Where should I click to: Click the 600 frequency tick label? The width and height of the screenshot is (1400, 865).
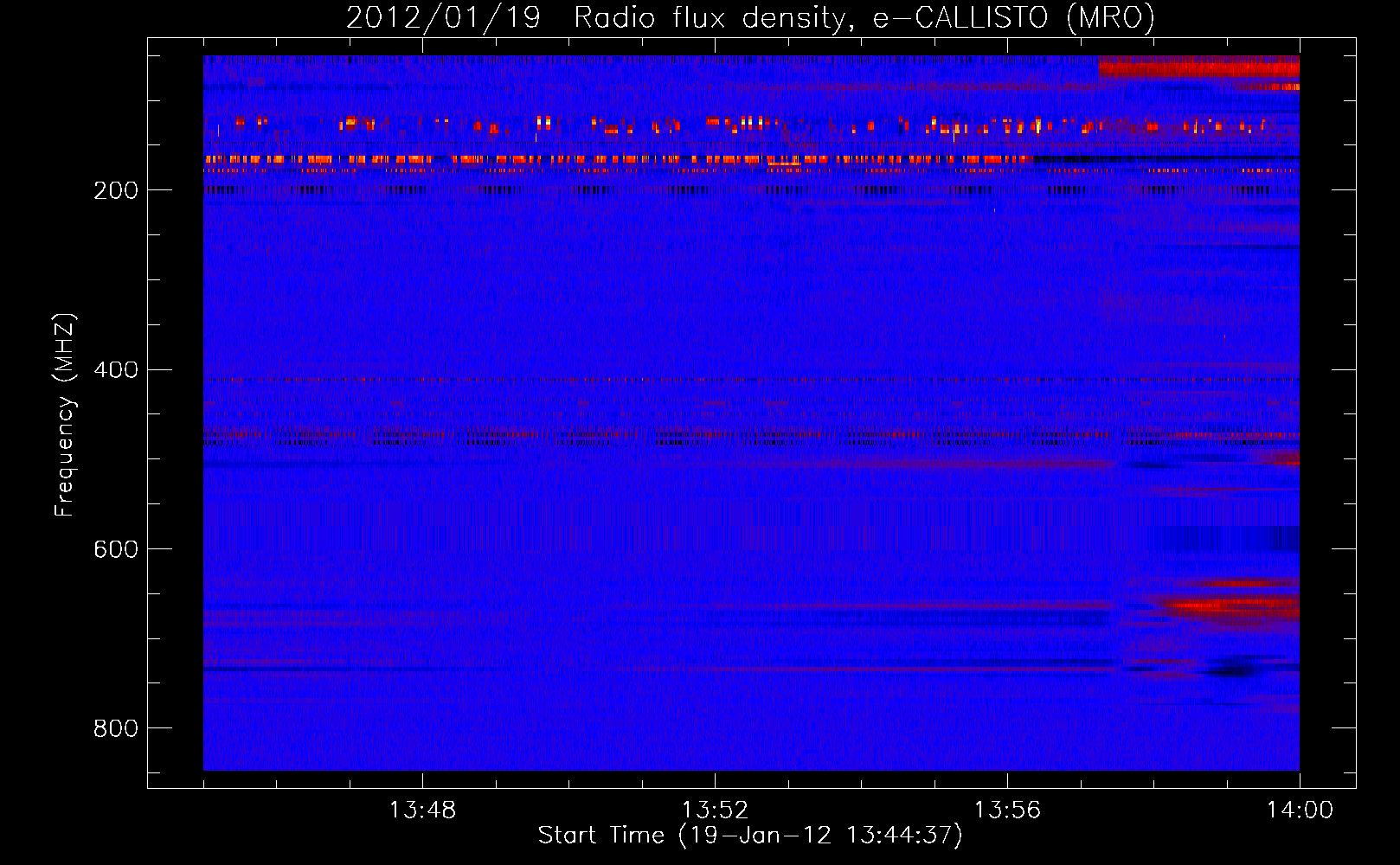(x=116, y=549)
